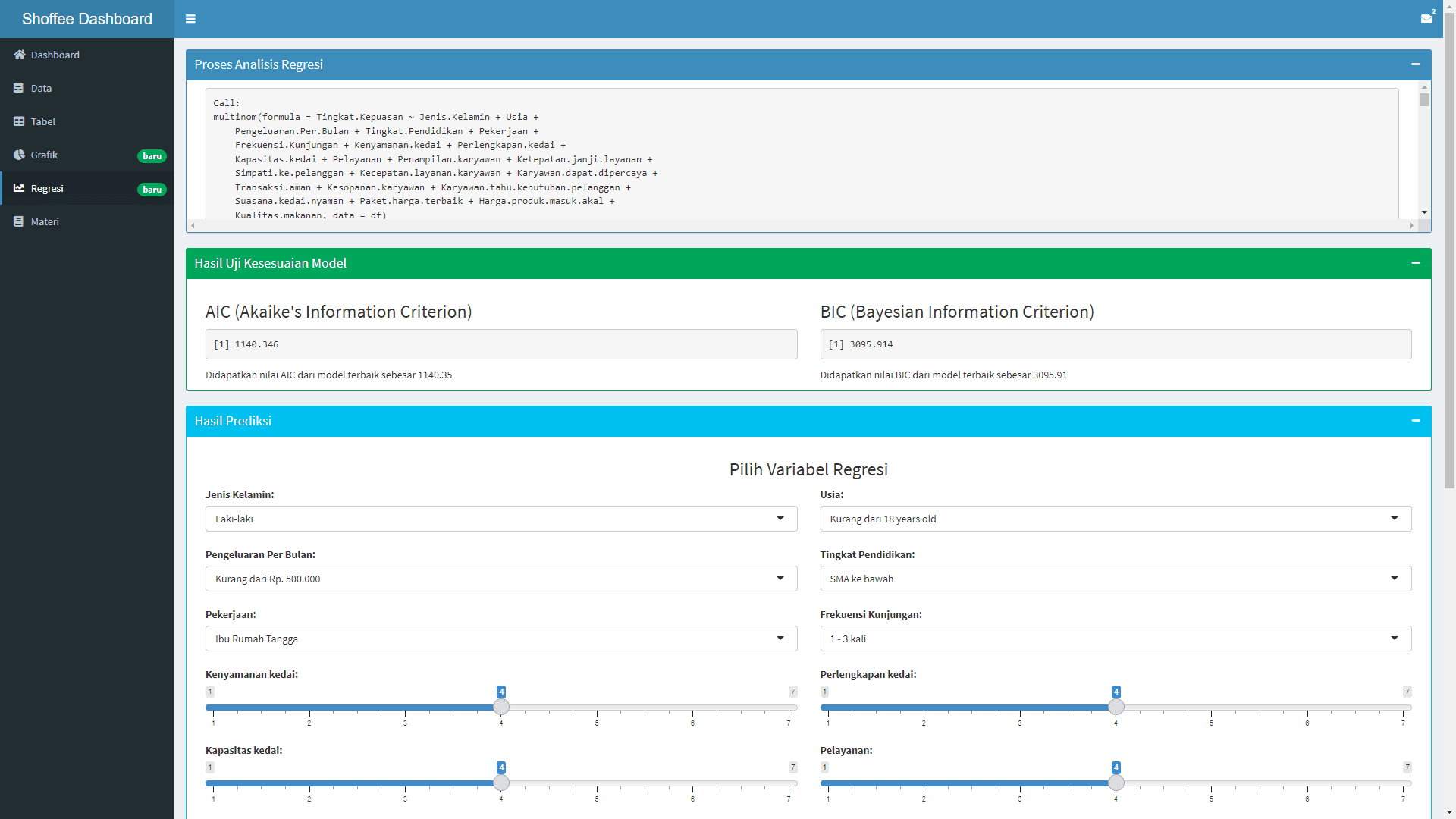Click the Dashboard home icon
This screenshot has height=819, width=1456.
(19, 55)
